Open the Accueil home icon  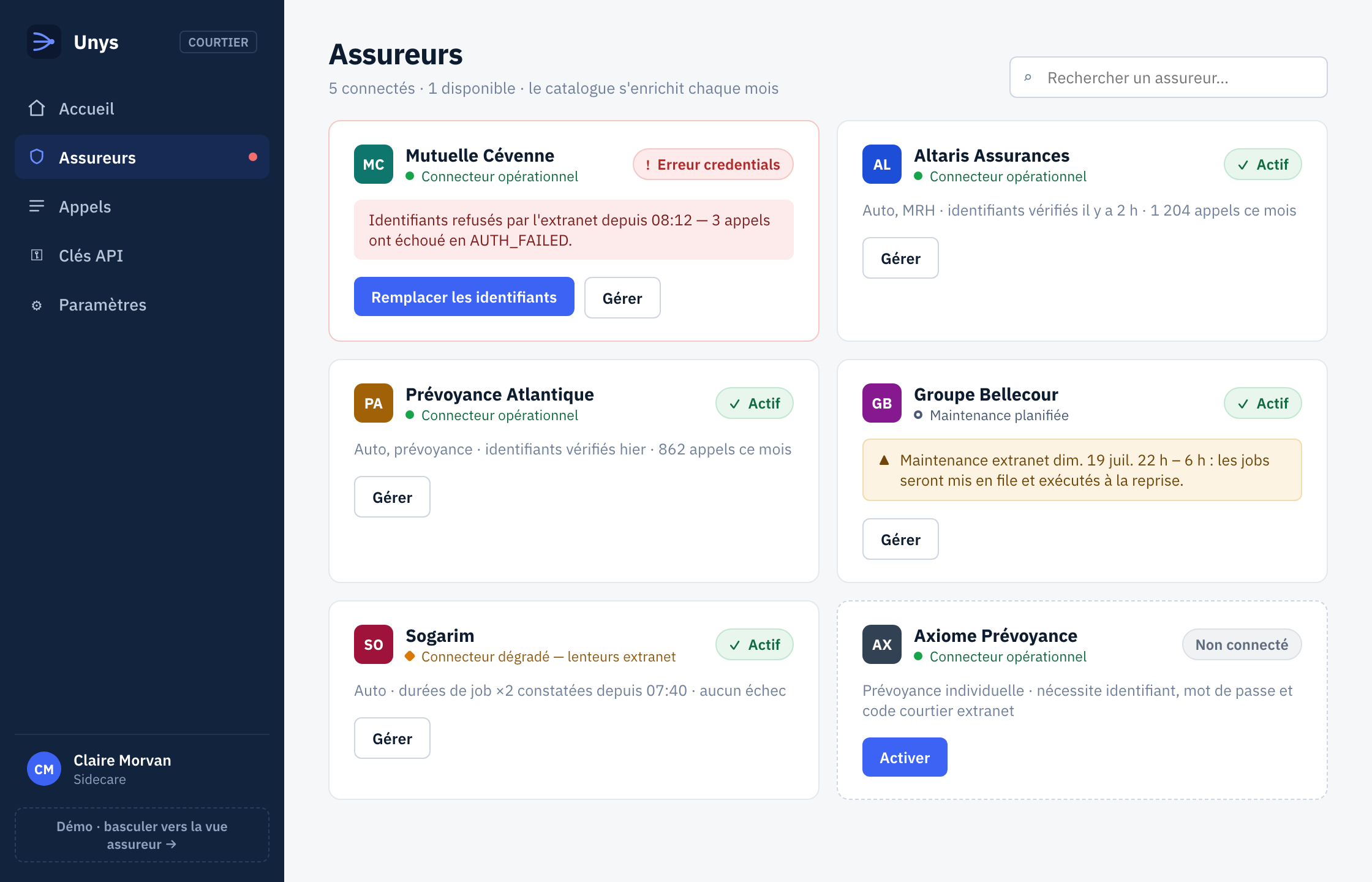(37, 108)
